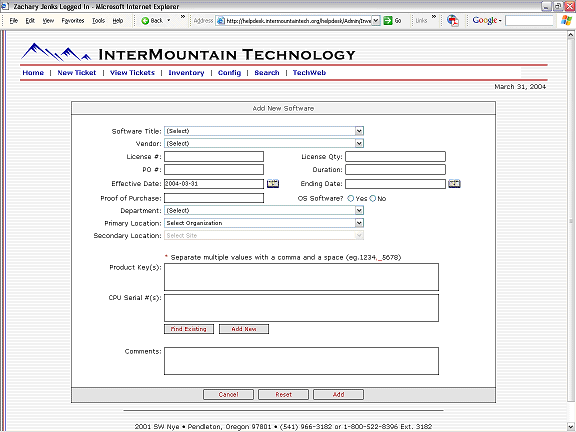Image resolution: width=576 pixels, height=432 pixels.
Task: Expand the toolbar chevron next to Back
Action: (183, 17)
